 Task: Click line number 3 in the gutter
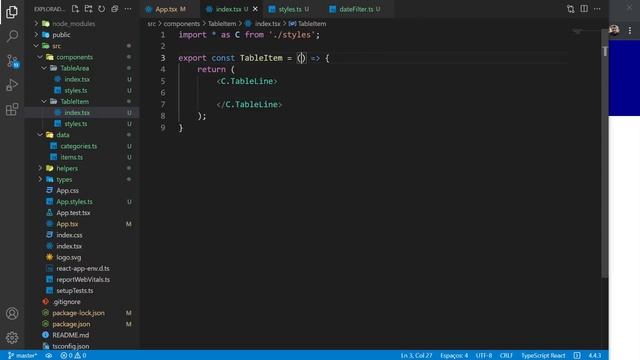[163, 58]
